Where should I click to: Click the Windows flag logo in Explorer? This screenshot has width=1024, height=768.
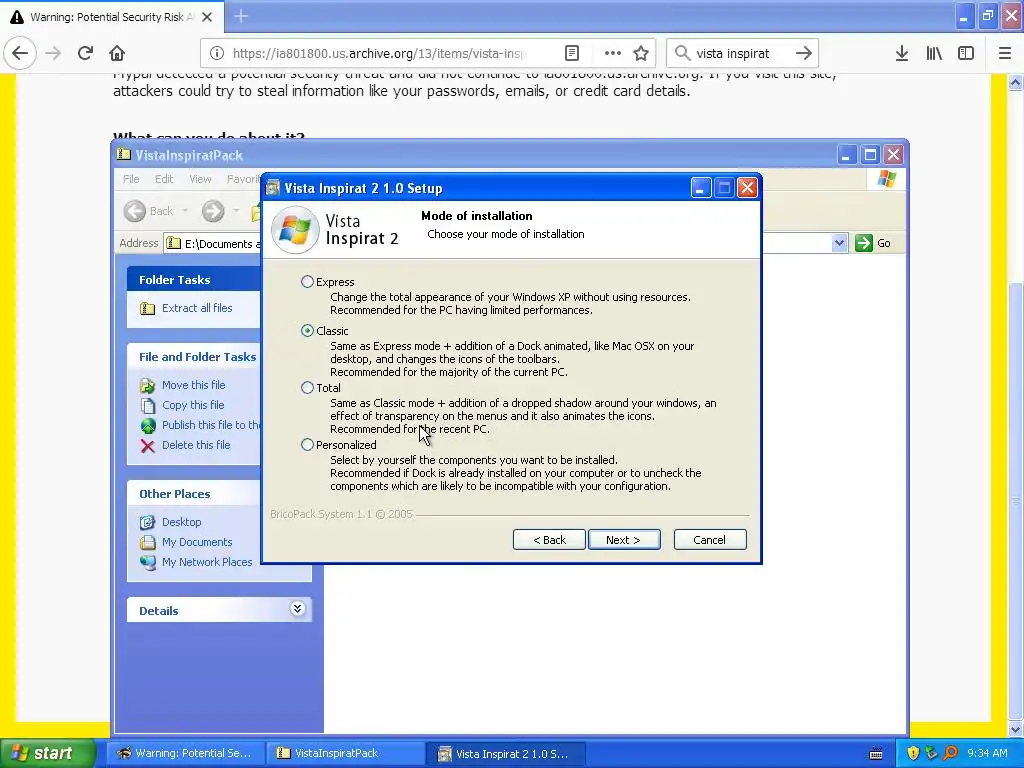(x=886, y=178)
